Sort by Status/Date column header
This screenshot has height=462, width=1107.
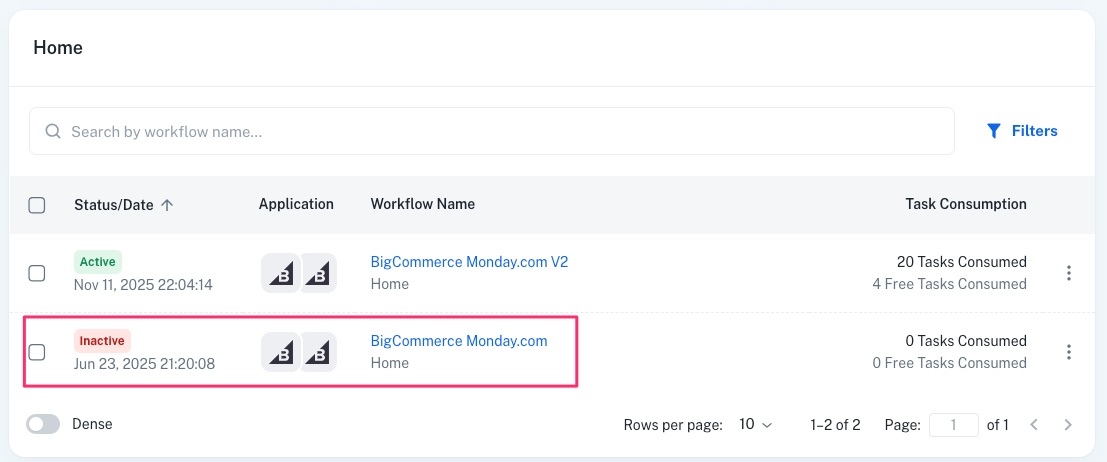[x=114, y=205]
